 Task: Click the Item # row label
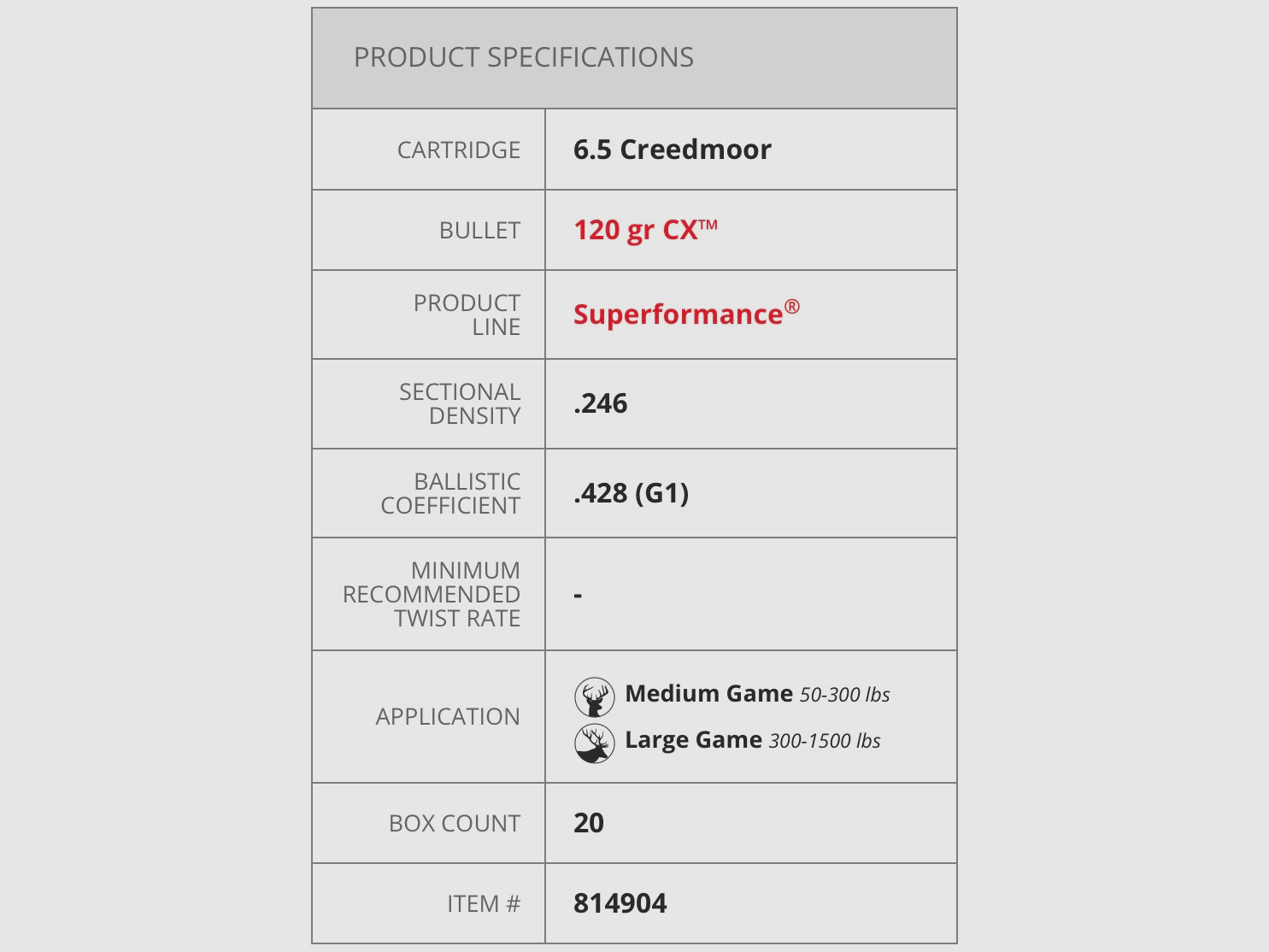point(483,903)
